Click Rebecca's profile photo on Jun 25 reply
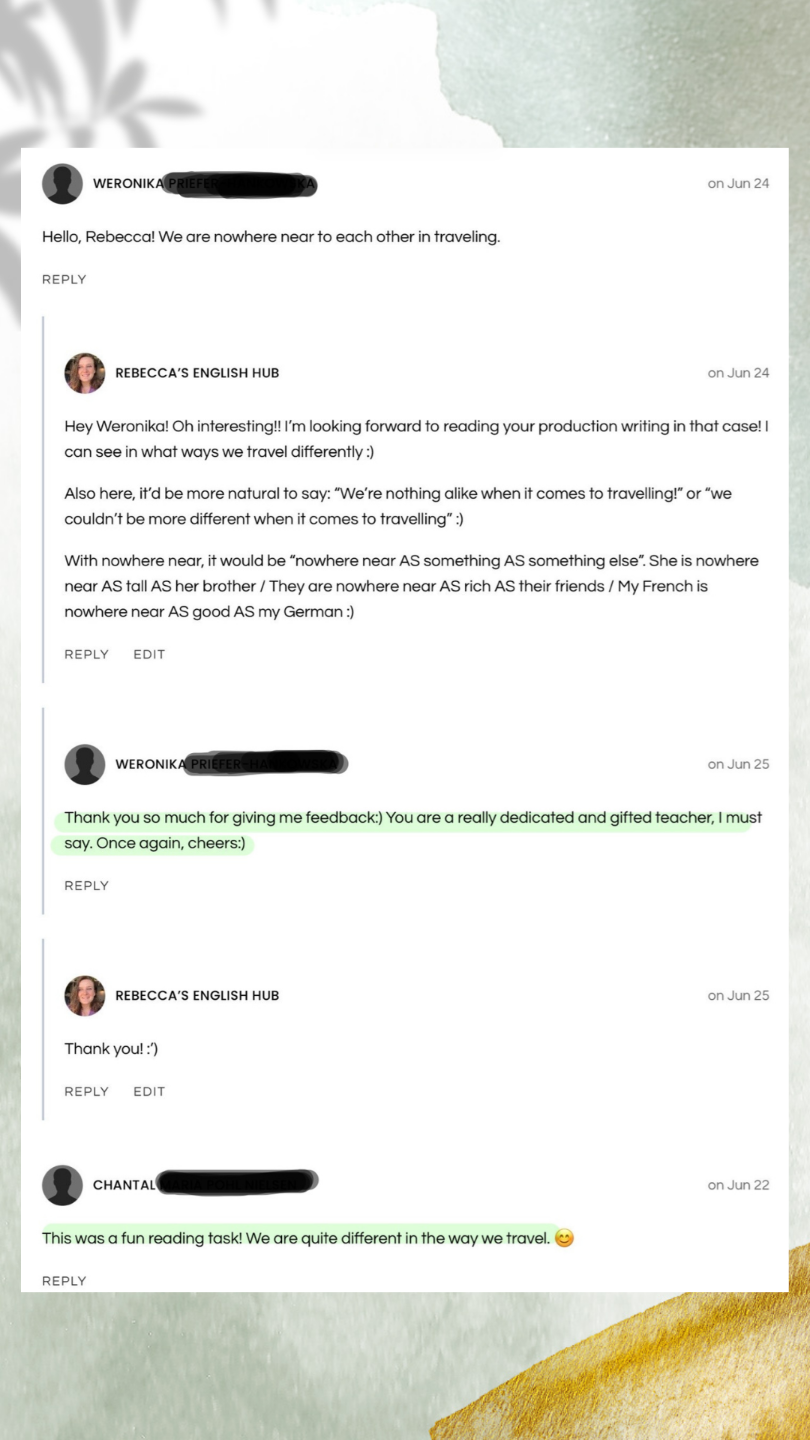 85,996
